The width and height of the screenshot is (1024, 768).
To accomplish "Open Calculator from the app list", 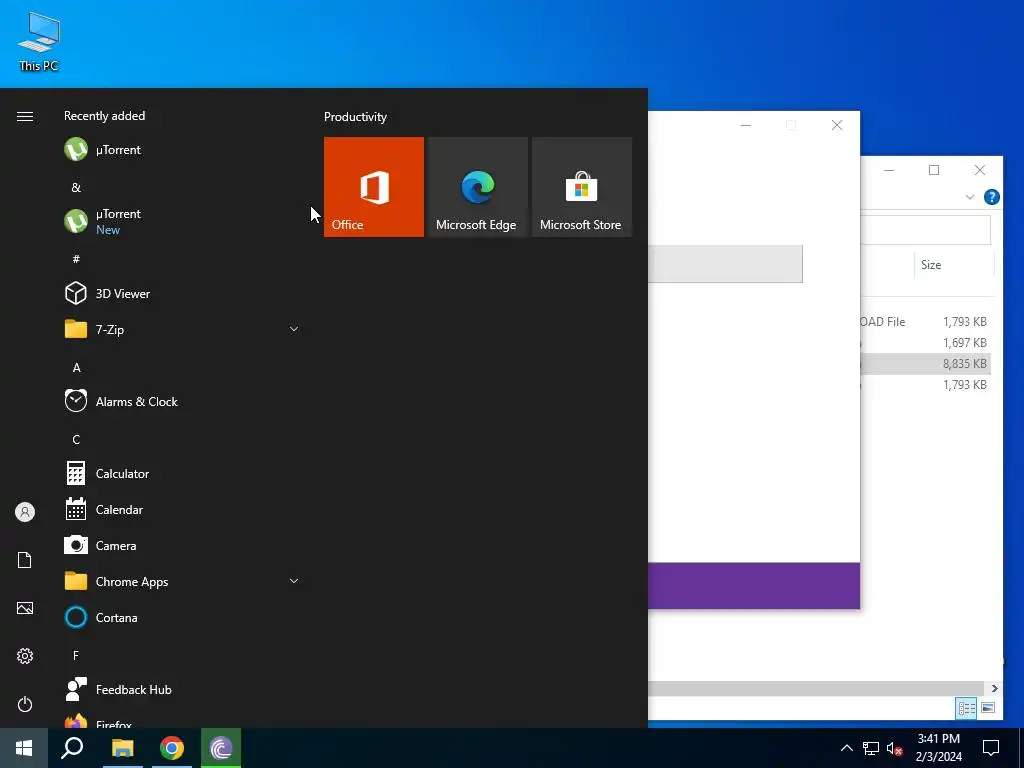I will point(182,473).
